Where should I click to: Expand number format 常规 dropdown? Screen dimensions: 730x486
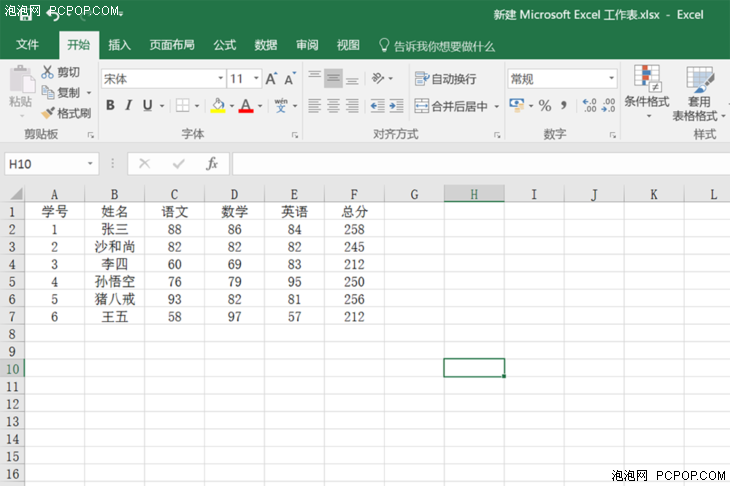point(611,79)
